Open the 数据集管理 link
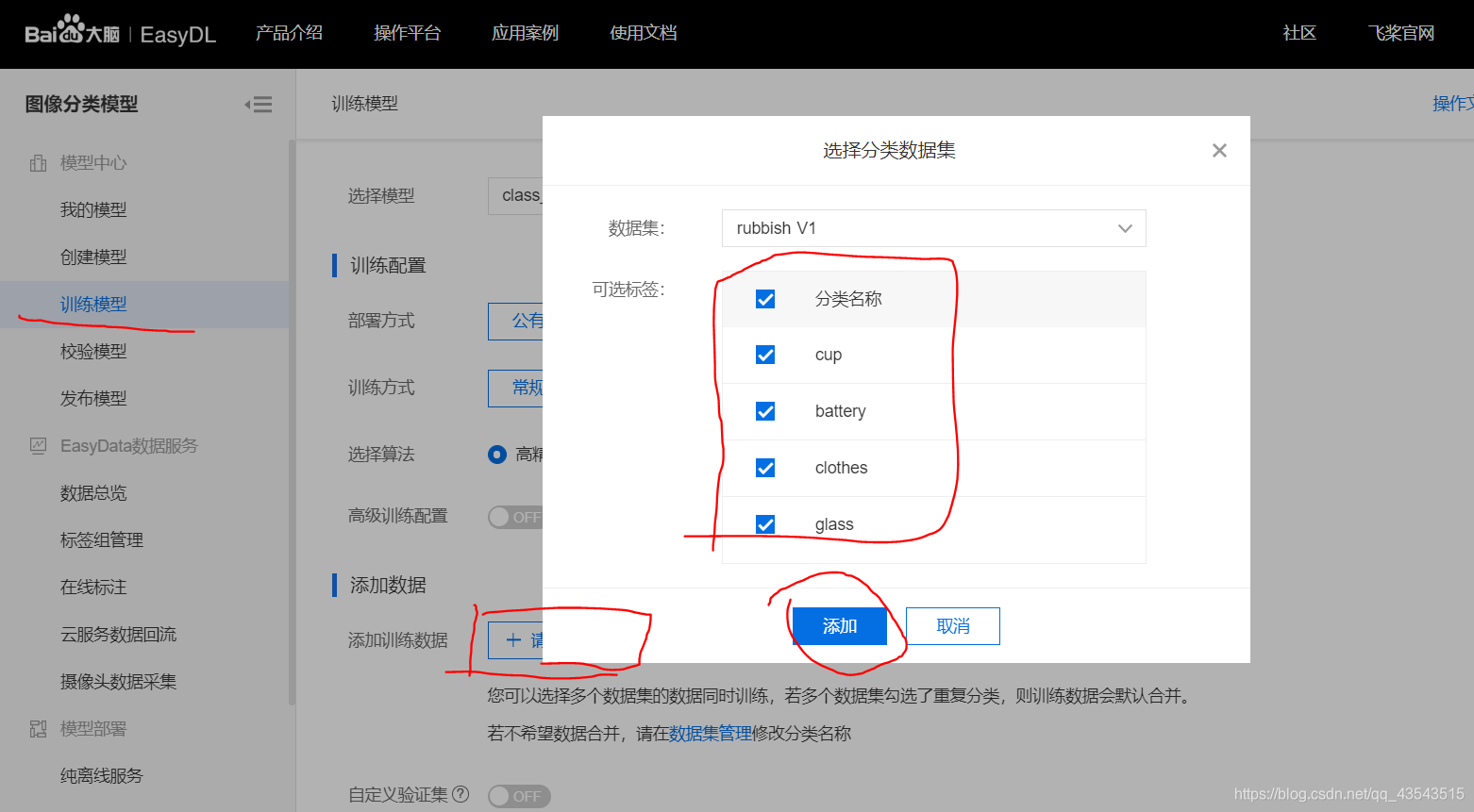 [x=711, y=734]
